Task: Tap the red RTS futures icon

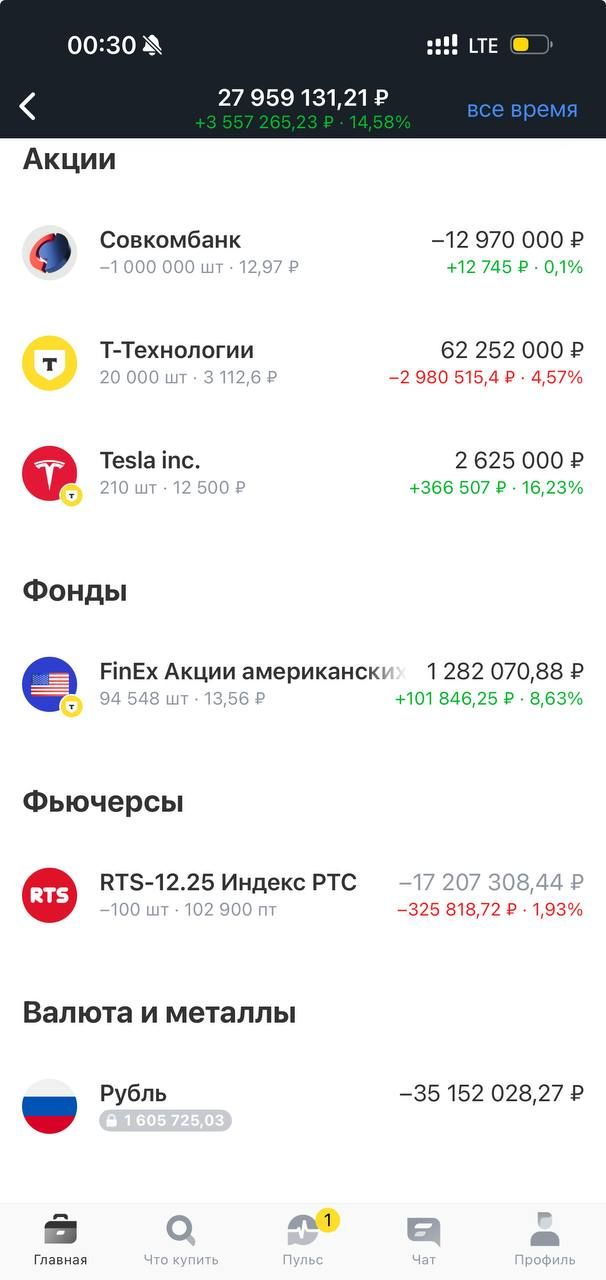Action: tap(50, 895)
